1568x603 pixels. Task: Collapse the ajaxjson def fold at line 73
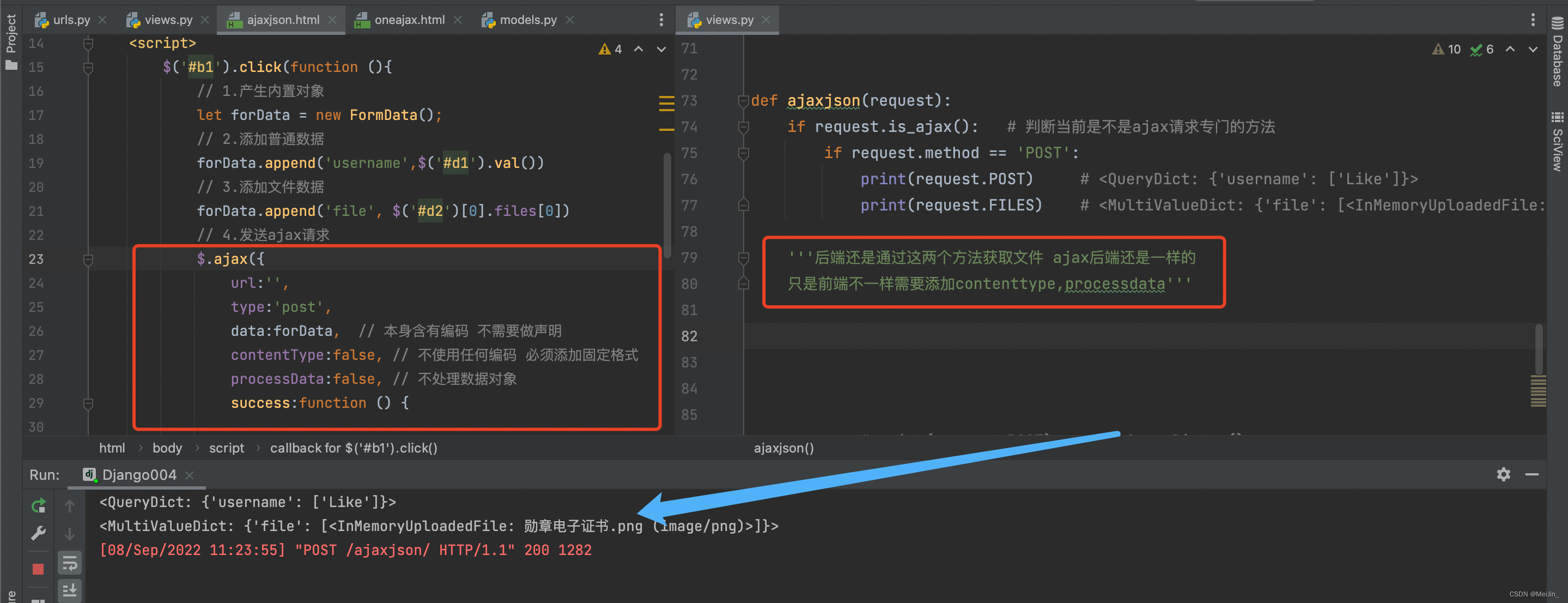(743, 101)
